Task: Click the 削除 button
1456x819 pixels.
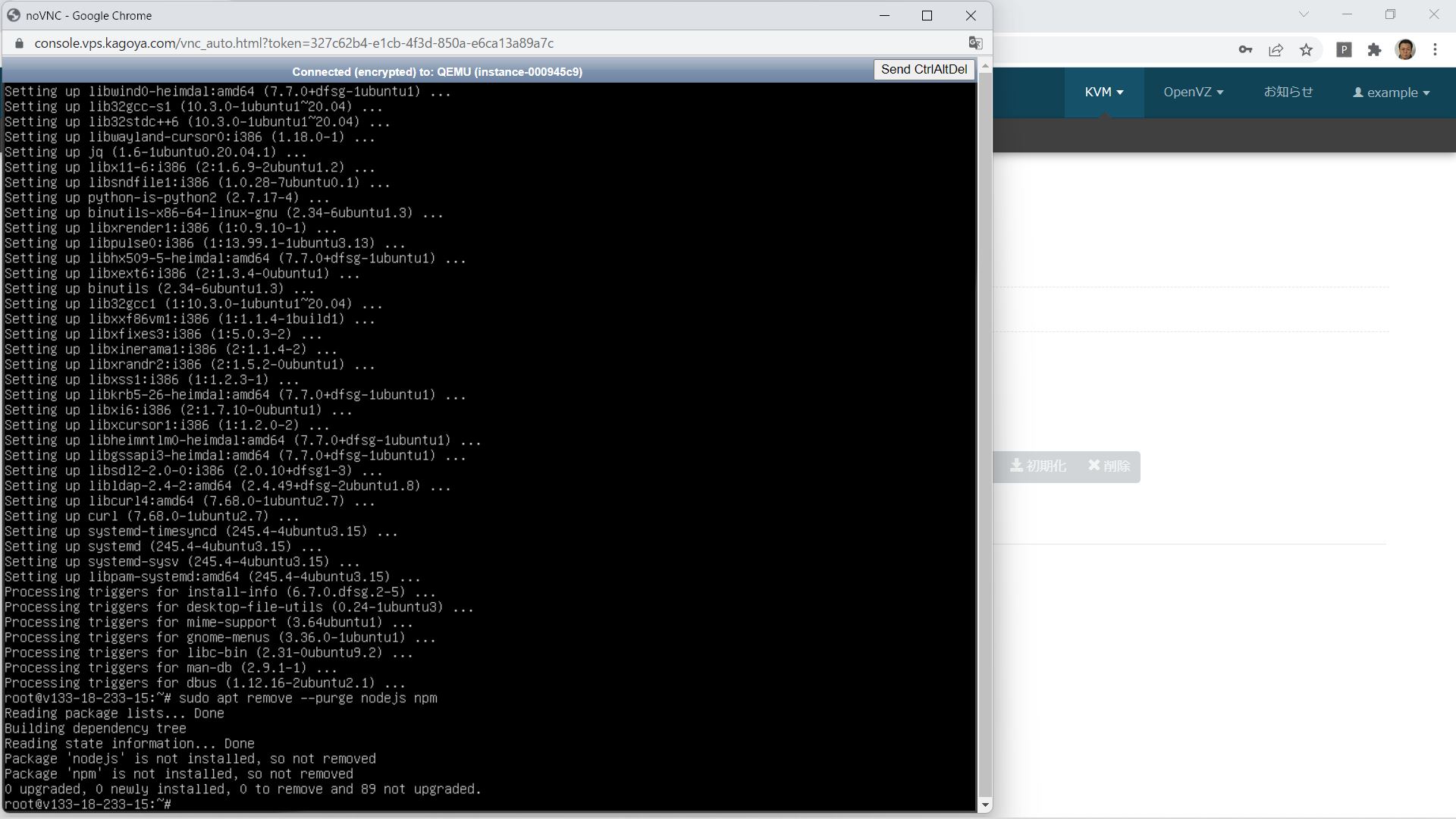Action: tap(1109, 467)
